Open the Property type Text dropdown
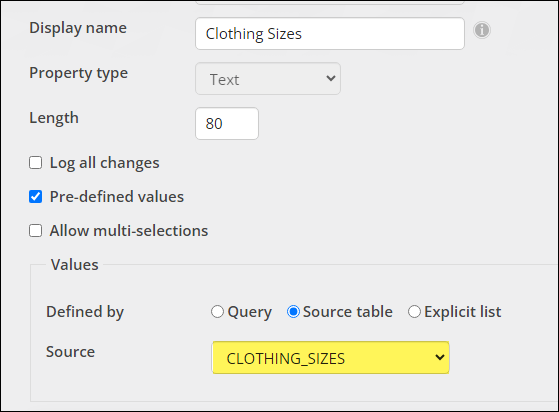This screenshot has width=559, height=412. 268,79
